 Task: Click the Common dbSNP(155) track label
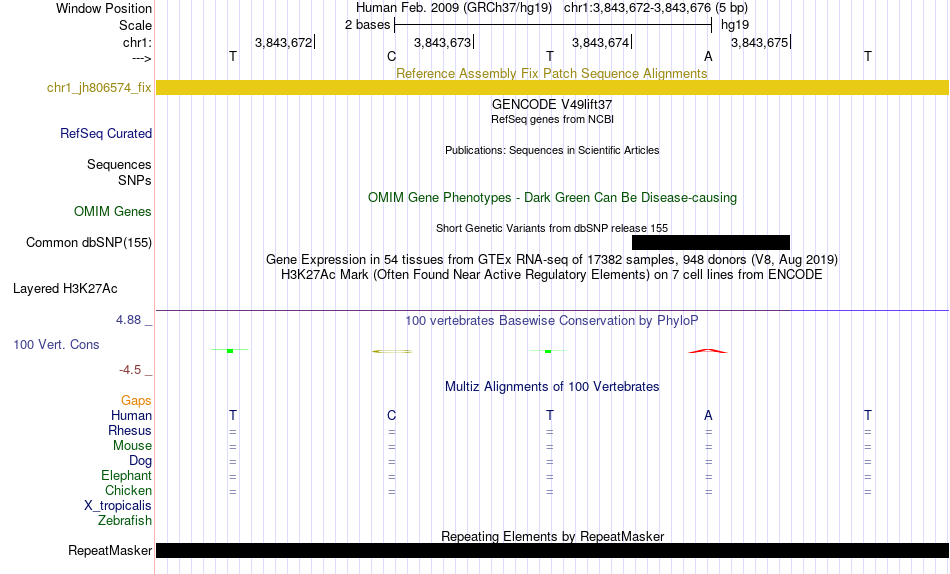tap(88, 242)
